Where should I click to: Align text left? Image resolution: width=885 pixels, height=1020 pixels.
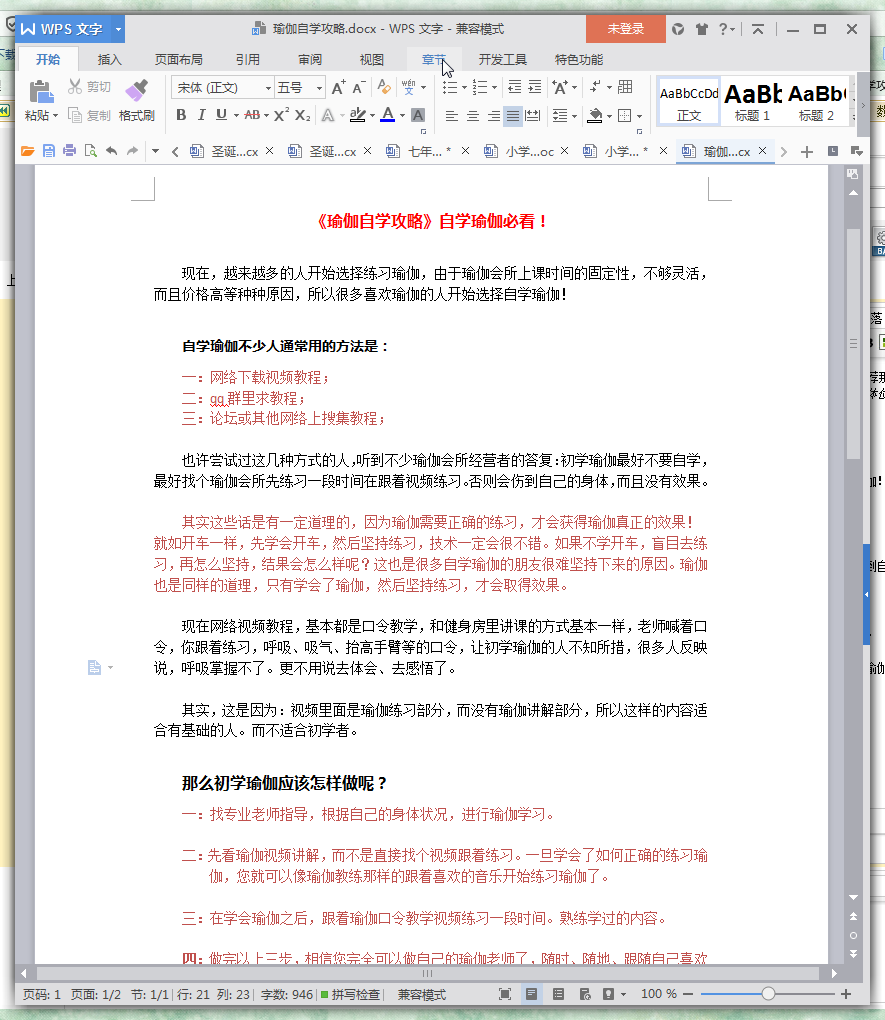tap(452, 116)
